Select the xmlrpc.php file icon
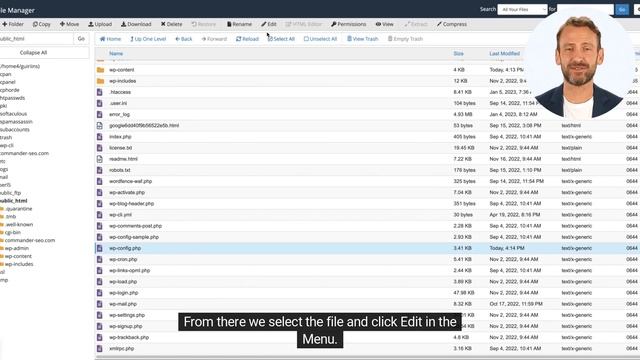Screen dimensions: 640x360 pos(100,349)
